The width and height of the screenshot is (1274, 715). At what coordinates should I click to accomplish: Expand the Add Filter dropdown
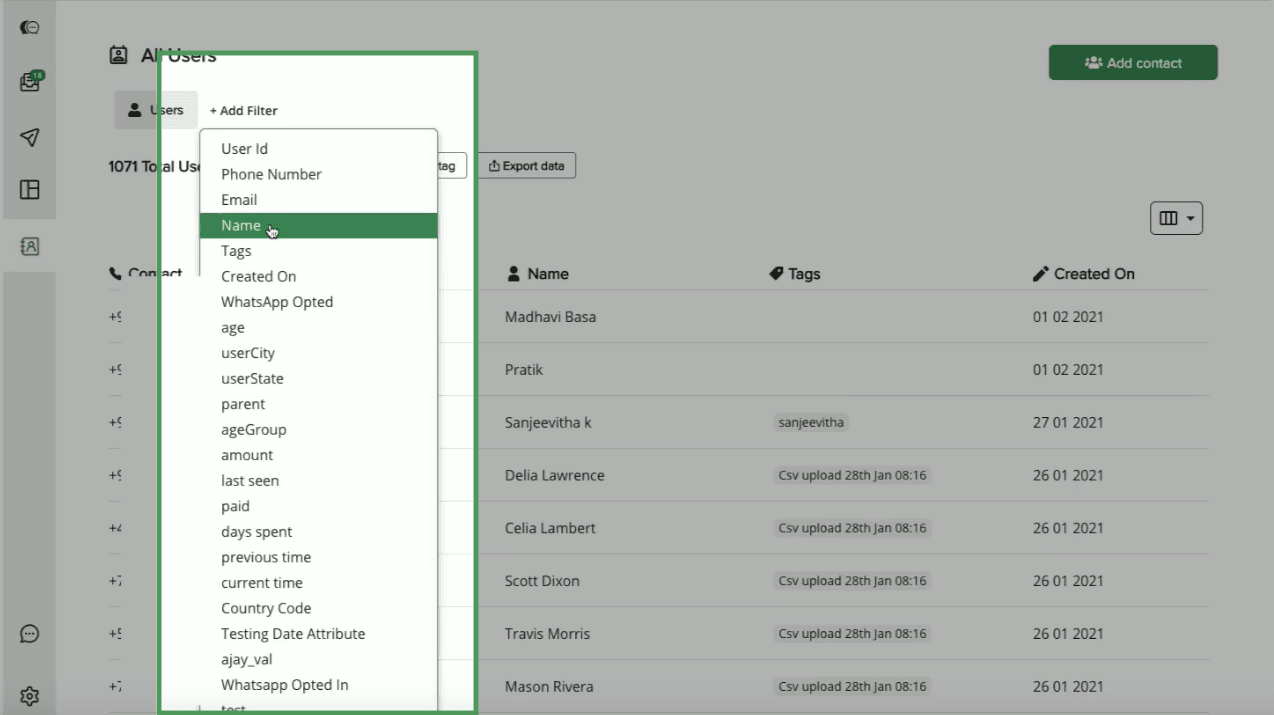(x=244, y=111)
